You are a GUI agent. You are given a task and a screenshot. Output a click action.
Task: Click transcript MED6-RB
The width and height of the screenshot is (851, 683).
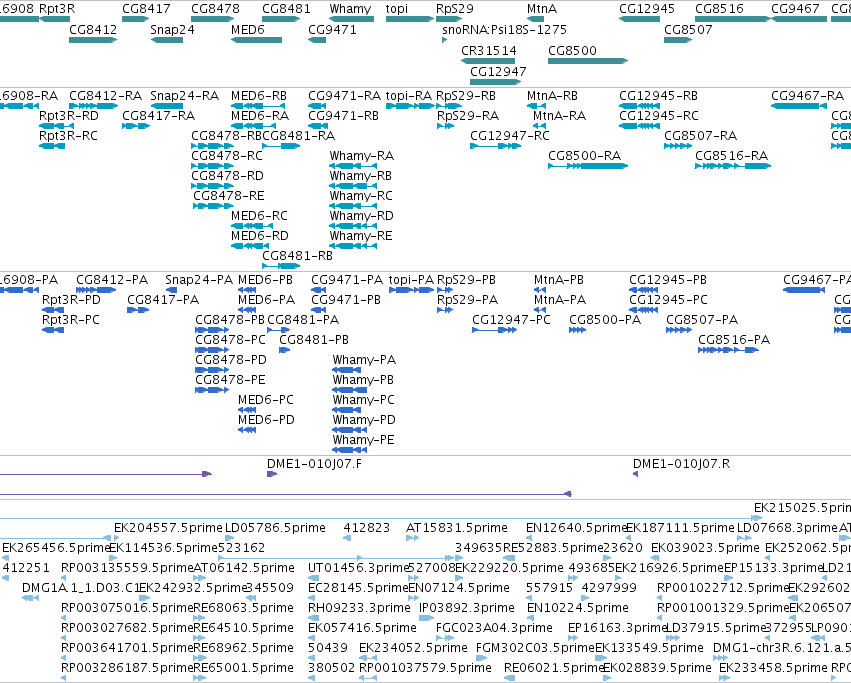tap(258, 96)
